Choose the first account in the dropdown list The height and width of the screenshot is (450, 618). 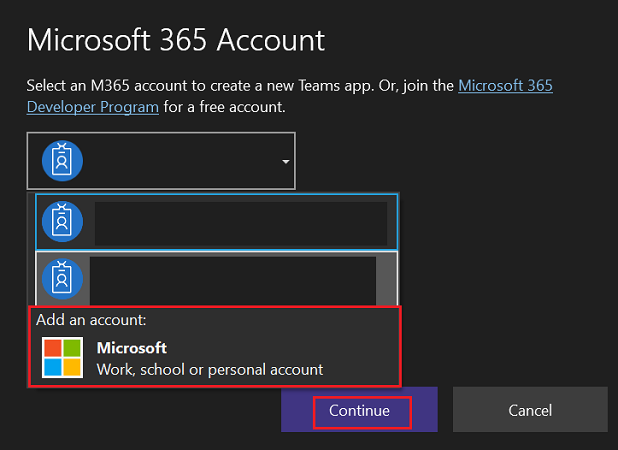coord(216,222)
